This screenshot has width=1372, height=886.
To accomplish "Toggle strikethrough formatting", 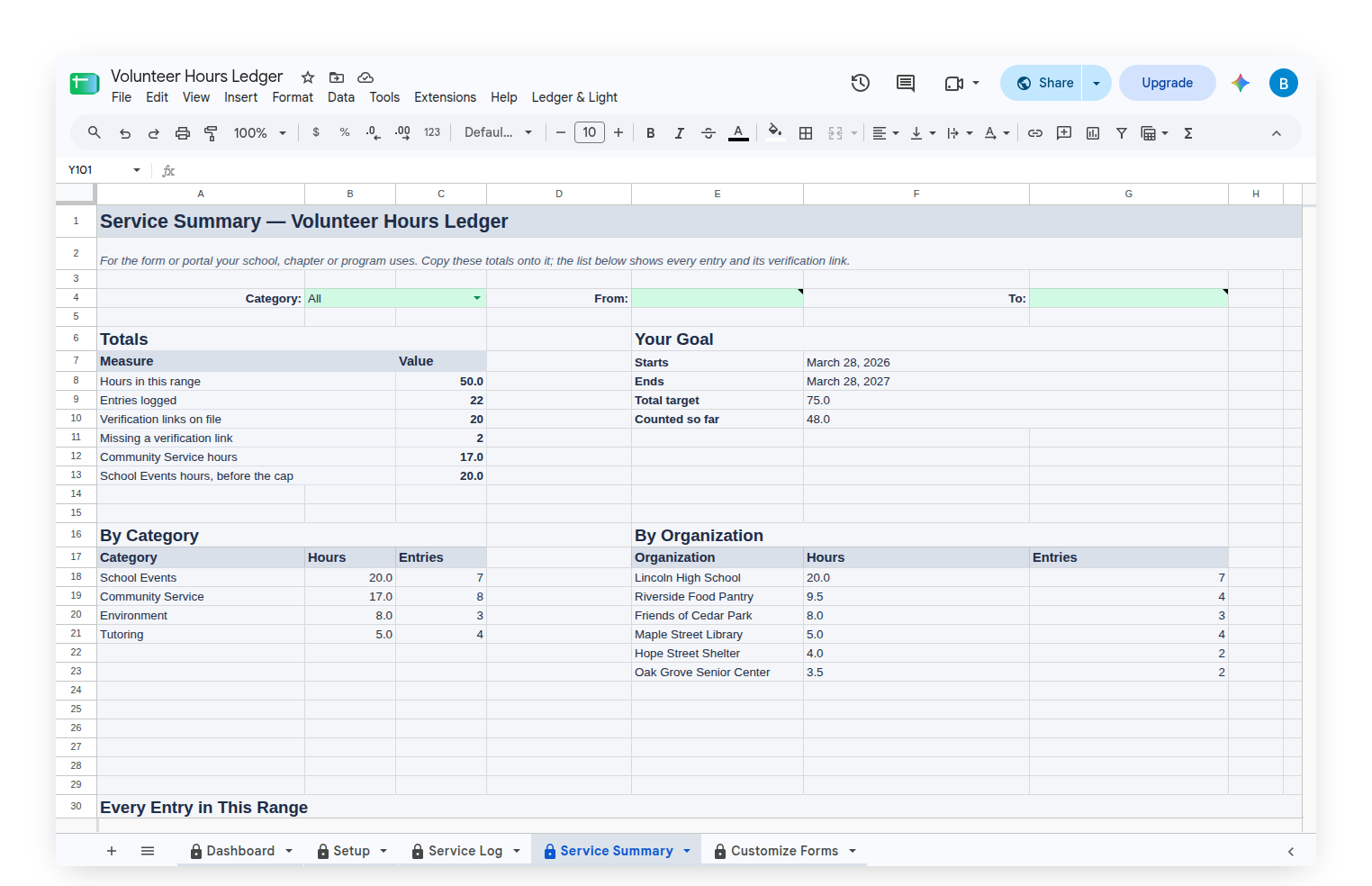I will point(709,133).
